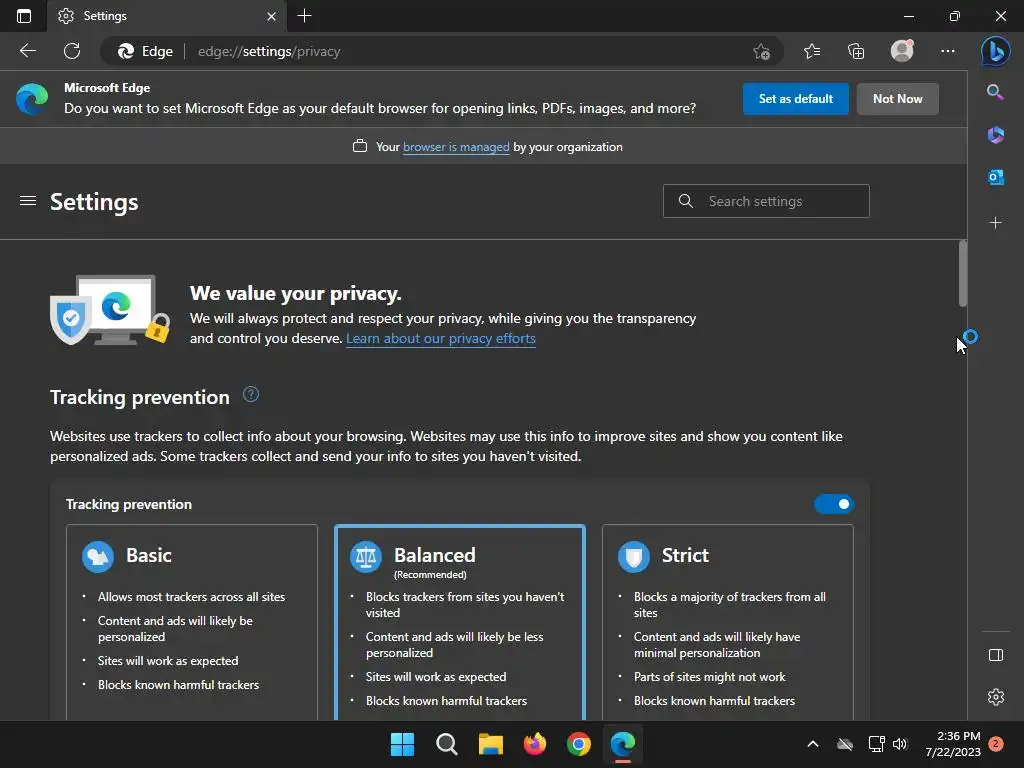Open sidebar Search icon
Screen dimensions: 1024x768
[x=995, y=92]
